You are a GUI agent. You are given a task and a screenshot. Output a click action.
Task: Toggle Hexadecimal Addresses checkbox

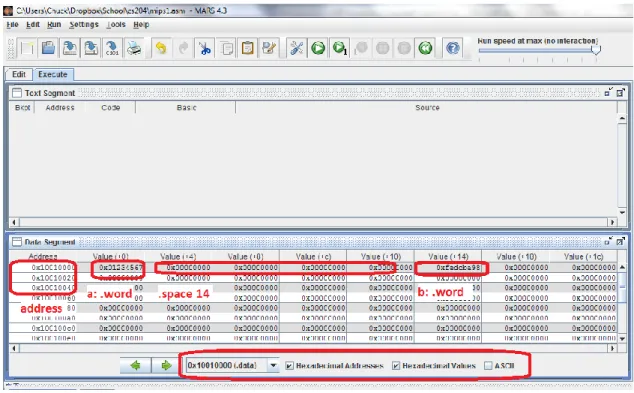coord(289,366)
